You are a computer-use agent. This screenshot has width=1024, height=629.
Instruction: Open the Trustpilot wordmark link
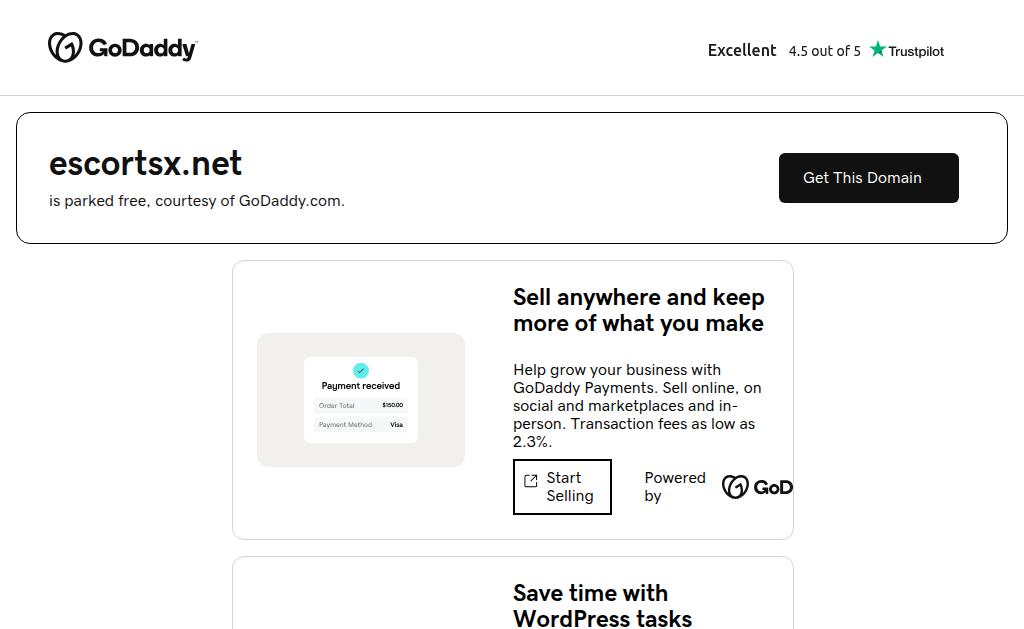pyautogui.click(x=916, y=51)
